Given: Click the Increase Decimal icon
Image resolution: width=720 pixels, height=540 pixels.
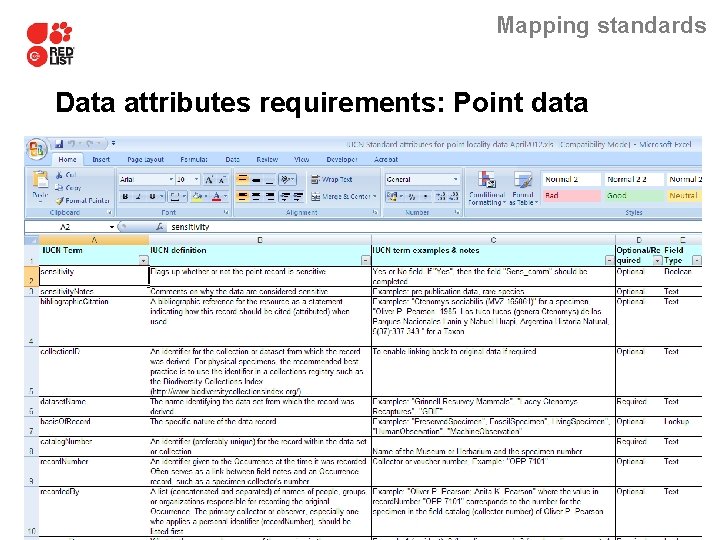Looking at the screenshot, I should (x=440, y=197).
